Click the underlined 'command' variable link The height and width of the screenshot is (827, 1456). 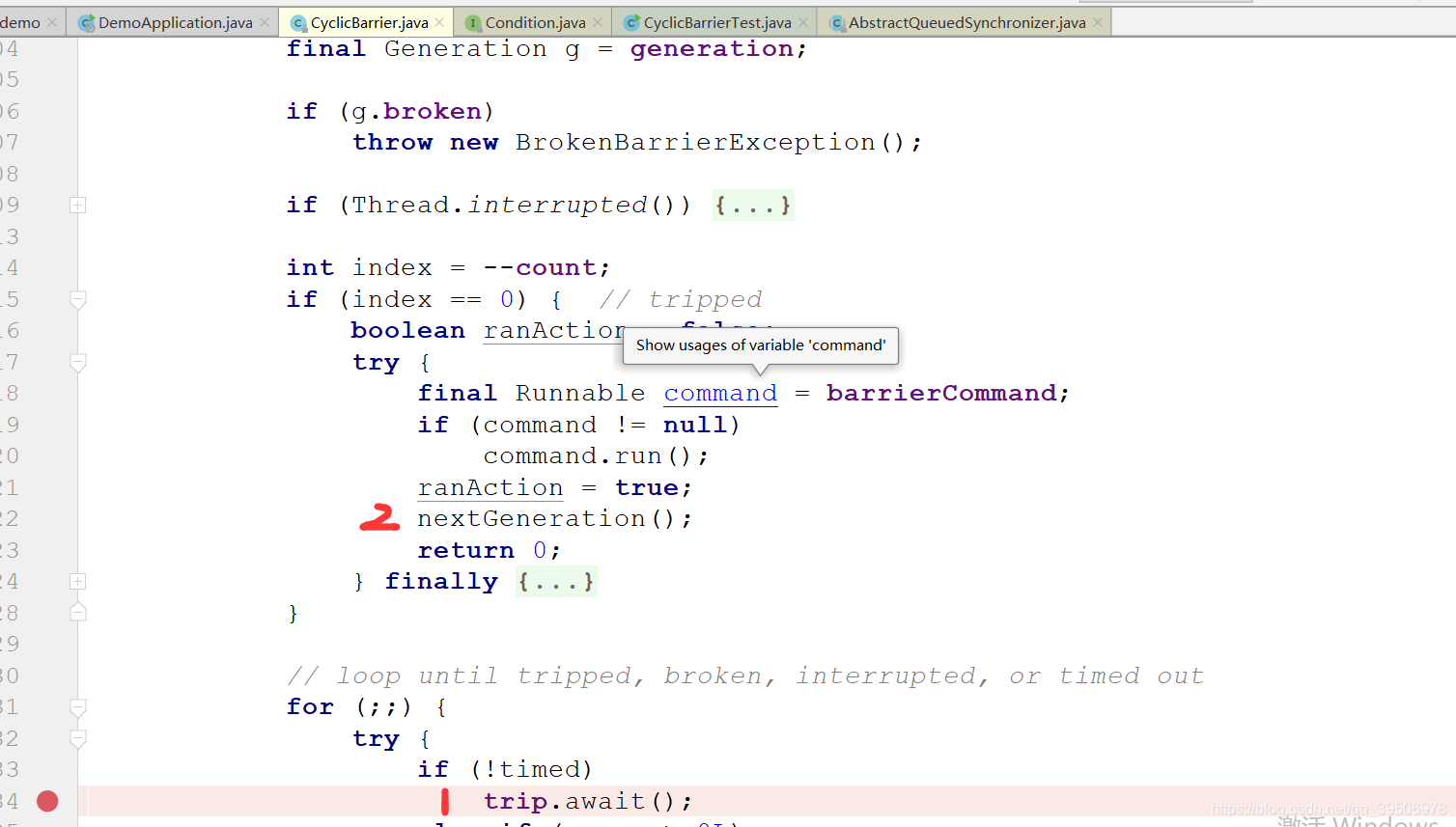pyautogui.click(x=720, y=393)
